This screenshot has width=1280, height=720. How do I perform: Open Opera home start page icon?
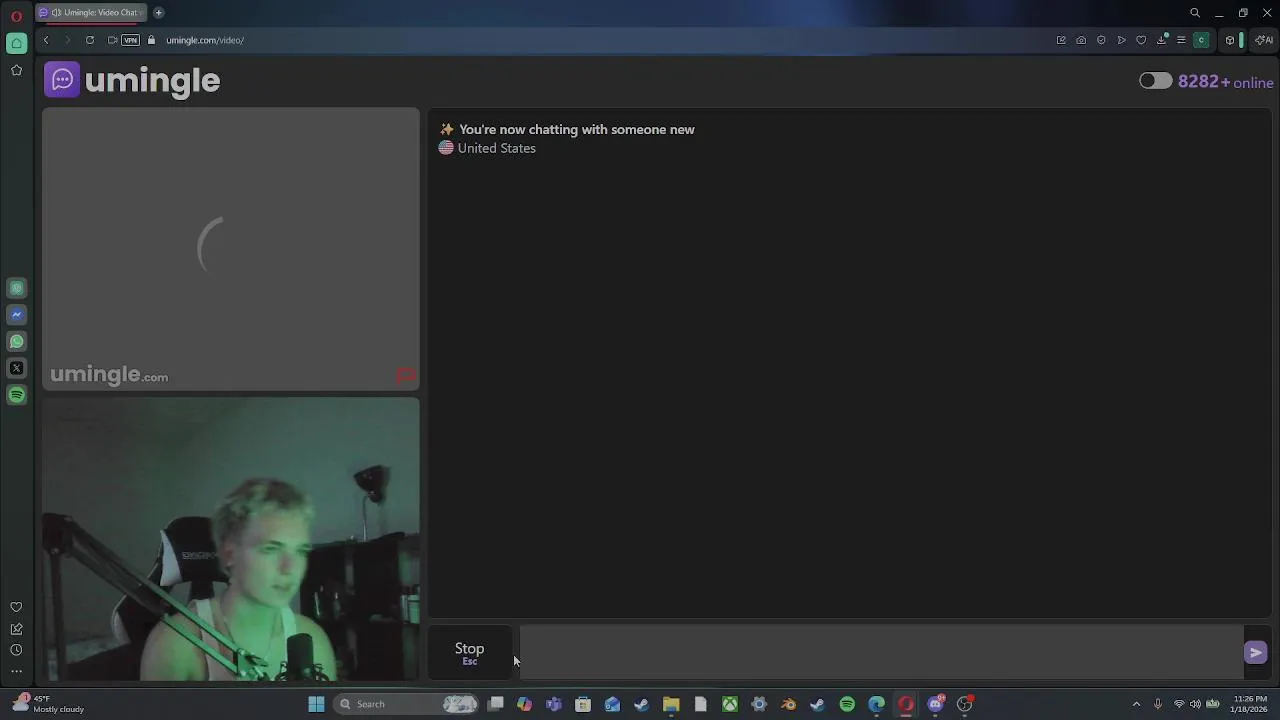tap(16, 43)
